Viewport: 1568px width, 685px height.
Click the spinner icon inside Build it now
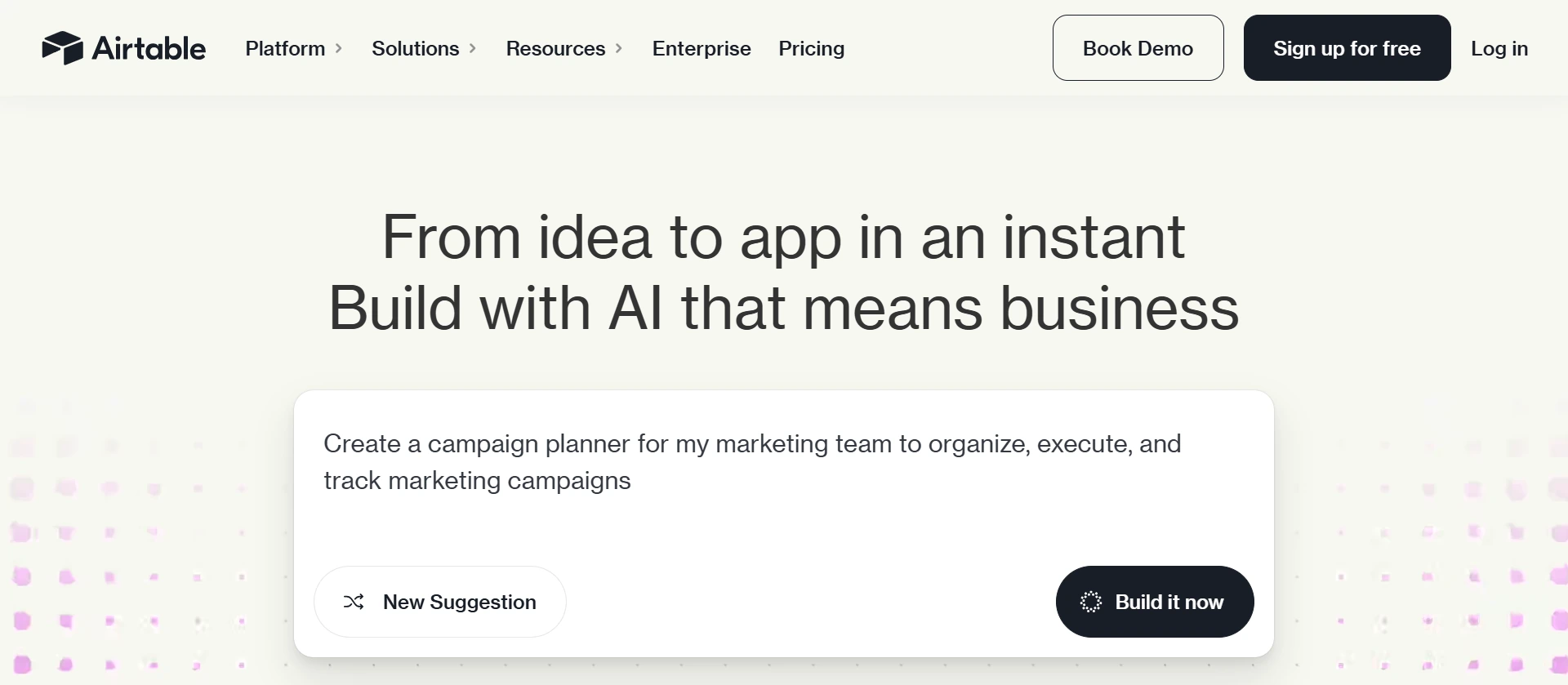[x=1092, y=602]
